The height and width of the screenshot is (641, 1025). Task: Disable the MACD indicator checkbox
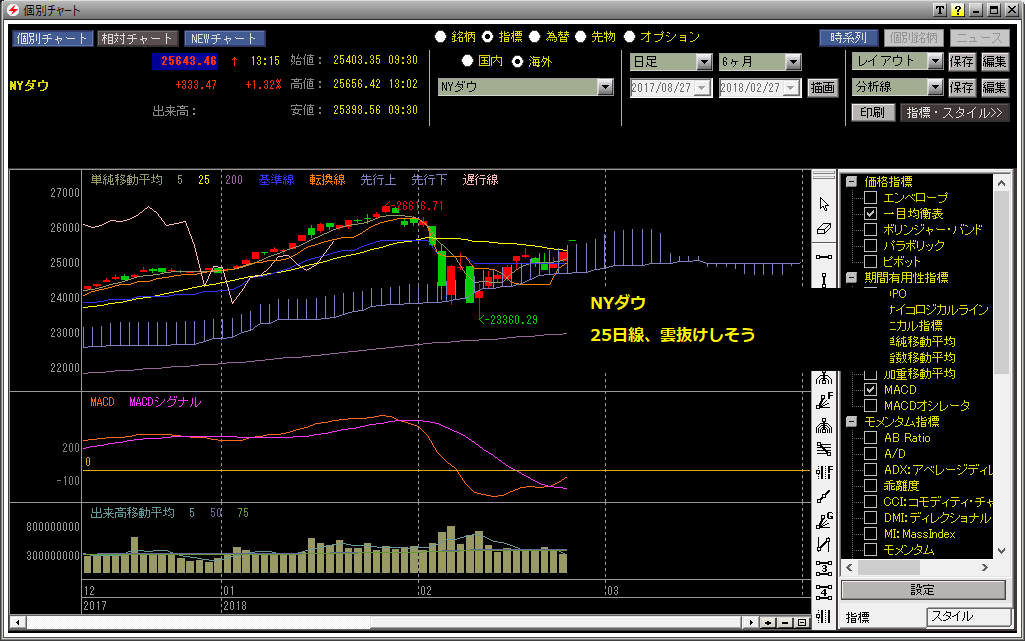(x=870, y=389)
